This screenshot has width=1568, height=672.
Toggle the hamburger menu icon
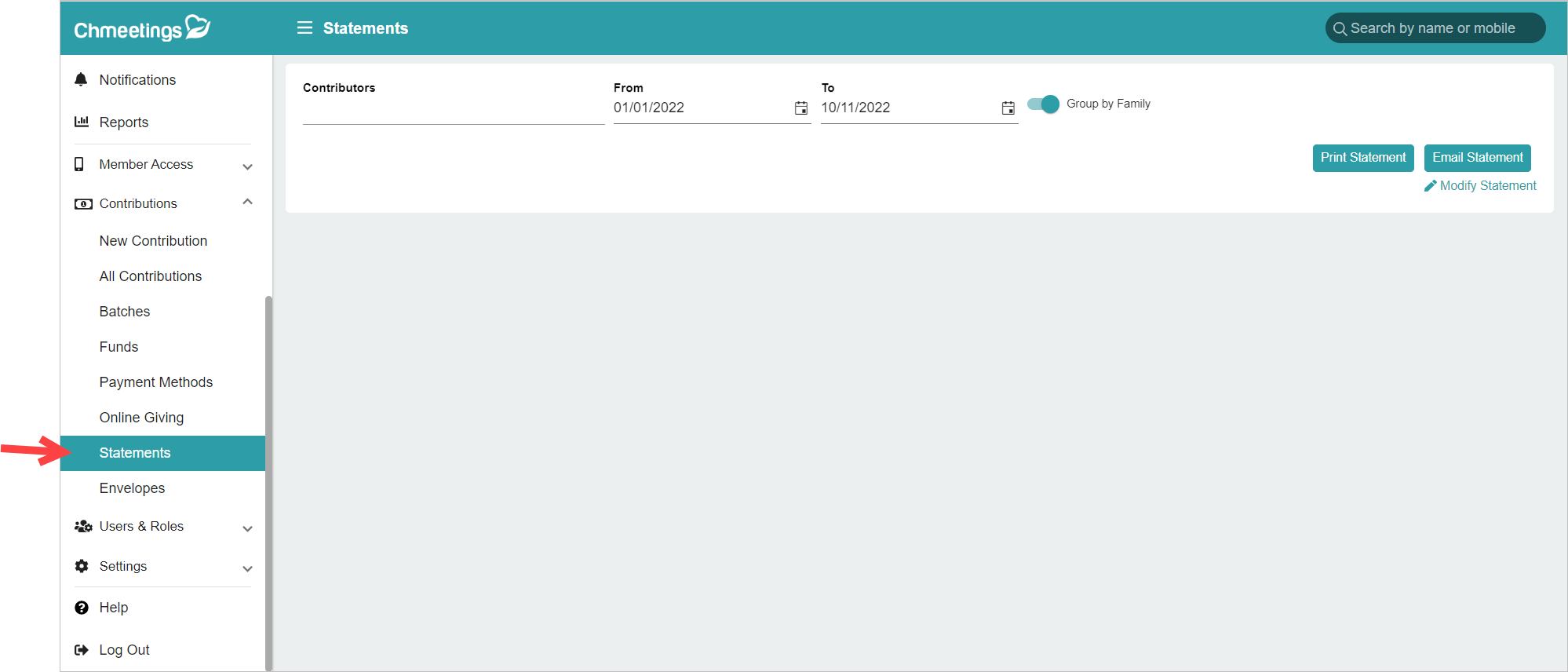coord(304,28)
